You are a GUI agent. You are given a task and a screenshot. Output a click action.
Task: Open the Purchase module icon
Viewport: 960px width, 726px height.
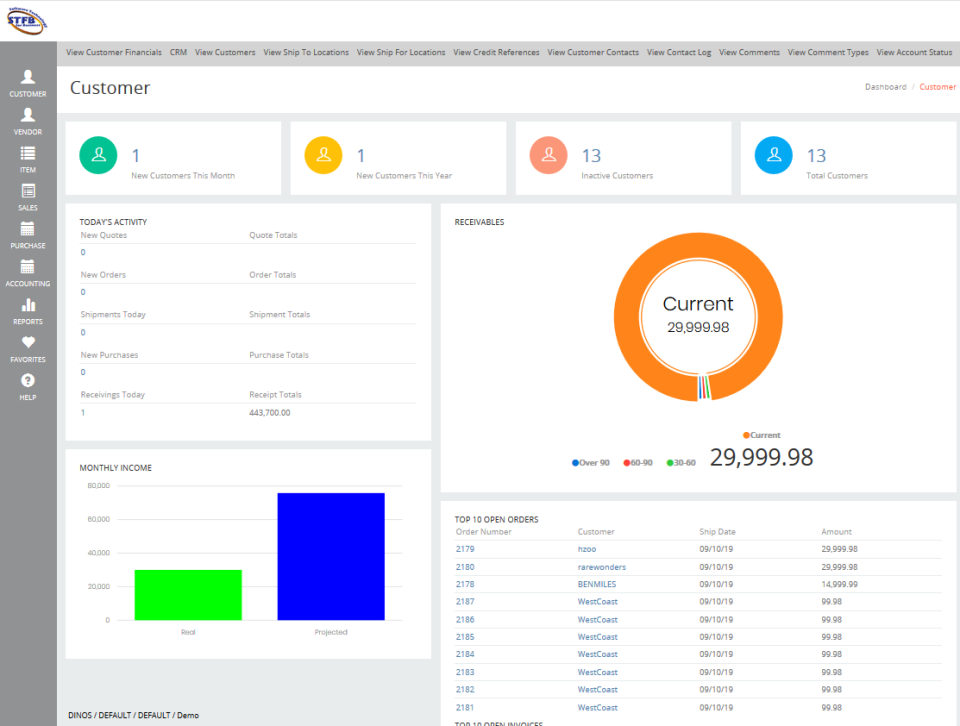tap(28, 228)
